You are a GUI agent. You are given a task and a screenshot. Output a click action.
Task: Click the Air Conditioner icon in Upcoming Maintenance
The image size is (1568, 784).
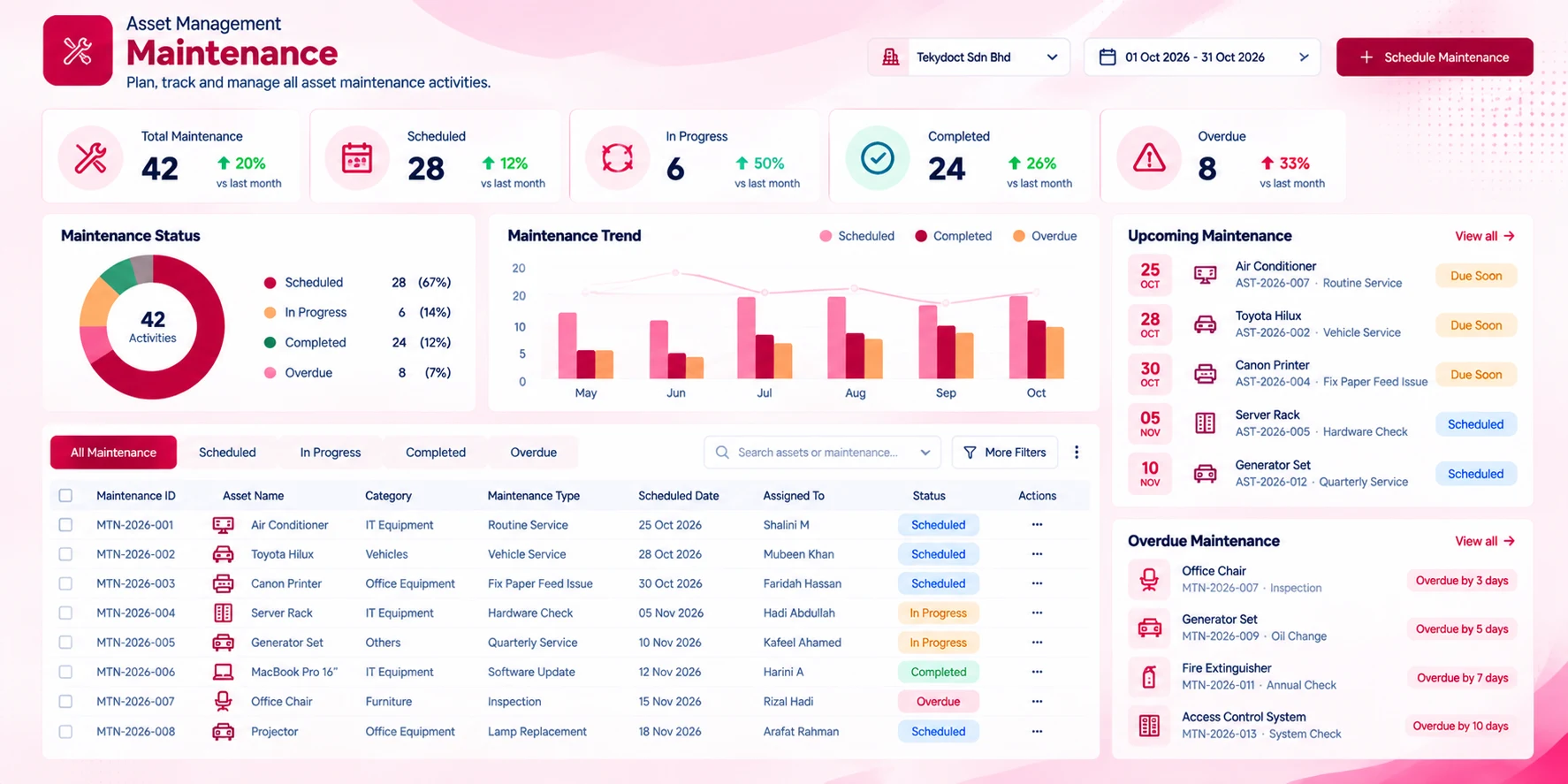(x=1205, y=275)
